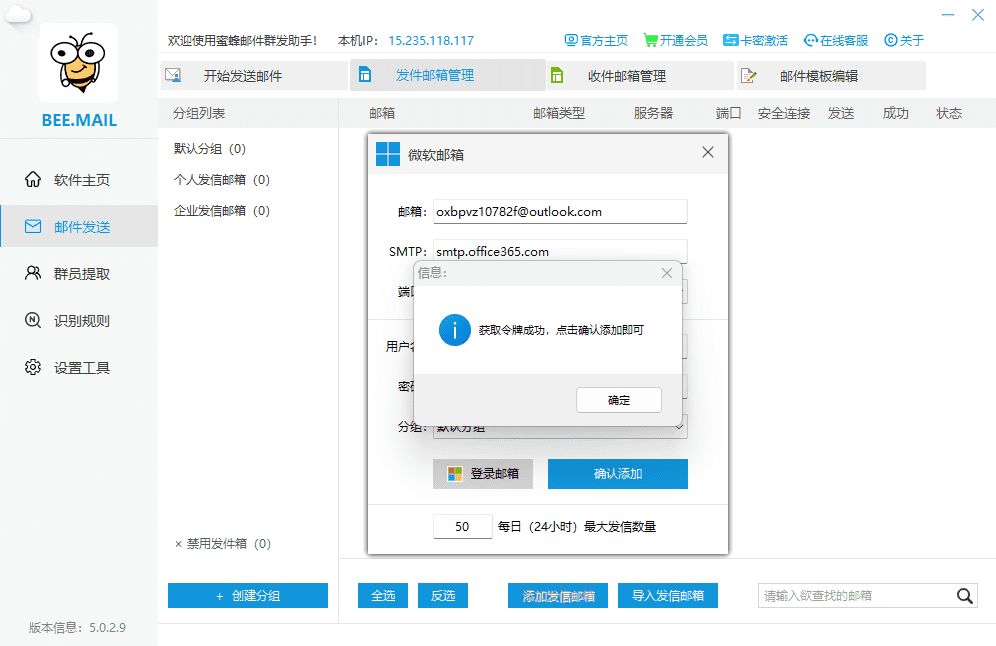Click the 服务器 column header

(653, 113)
